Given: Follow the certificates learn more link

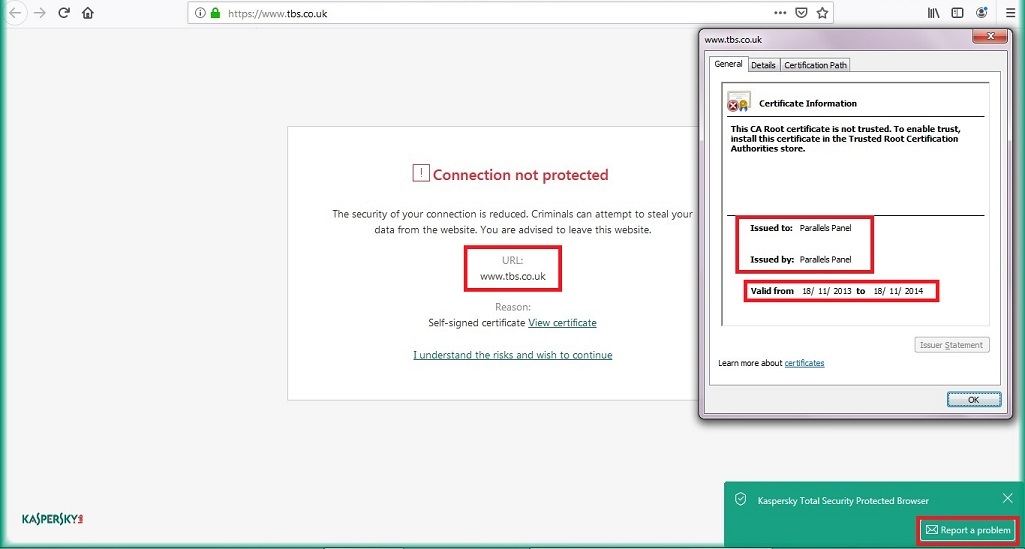Looking at the screenshot, I should 804,363.
